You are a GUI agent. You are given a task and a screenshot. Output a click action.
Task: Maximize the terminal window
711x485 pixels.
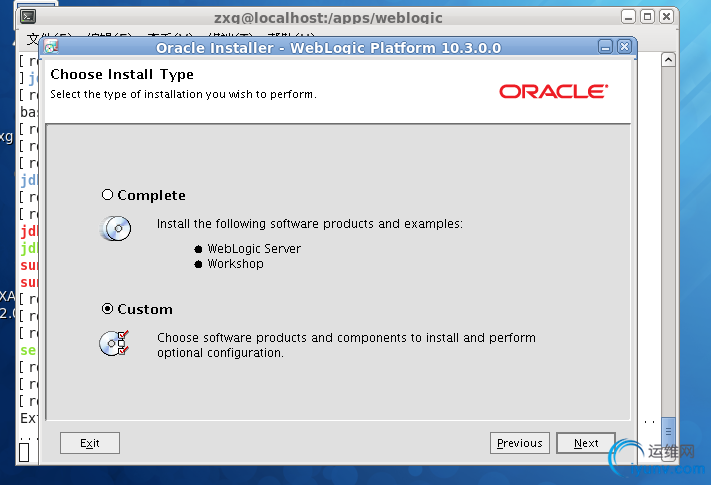[x=646, y=17]
